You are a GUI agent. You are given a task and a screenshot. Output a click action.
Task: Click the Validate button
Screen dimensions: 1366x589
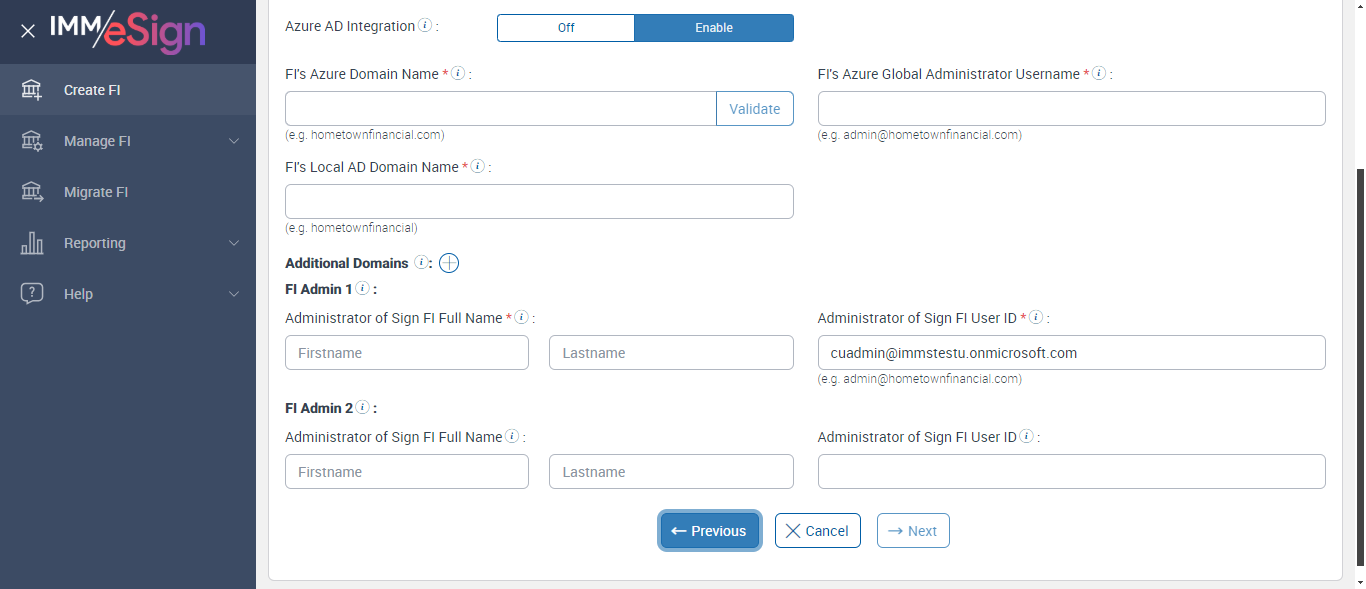[755, 109]
